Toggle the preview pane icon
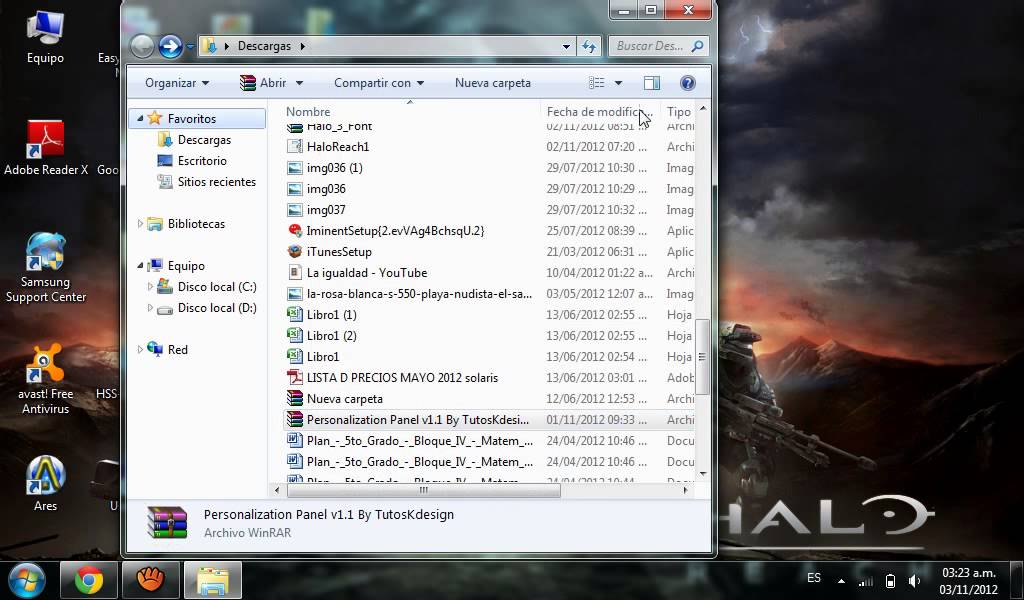The height and width of the screenshot is (600, 1024). [652, 83]
